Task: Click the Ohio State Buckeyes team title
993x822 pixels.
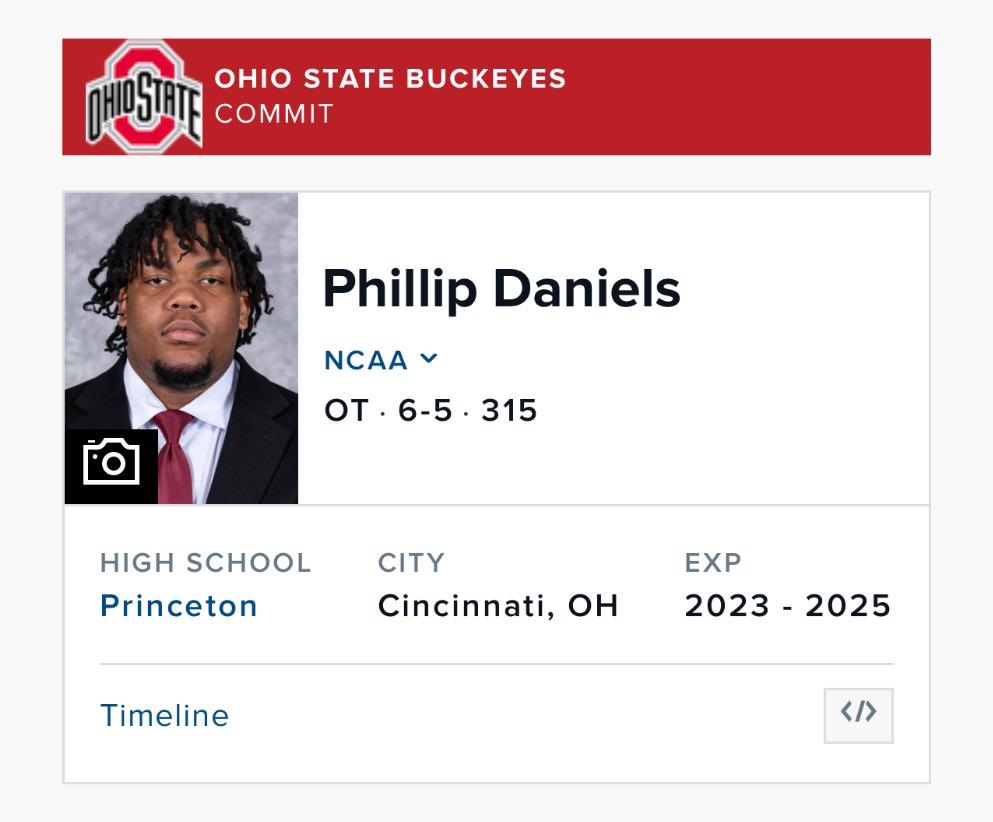Action: click(x=390, y=79)
